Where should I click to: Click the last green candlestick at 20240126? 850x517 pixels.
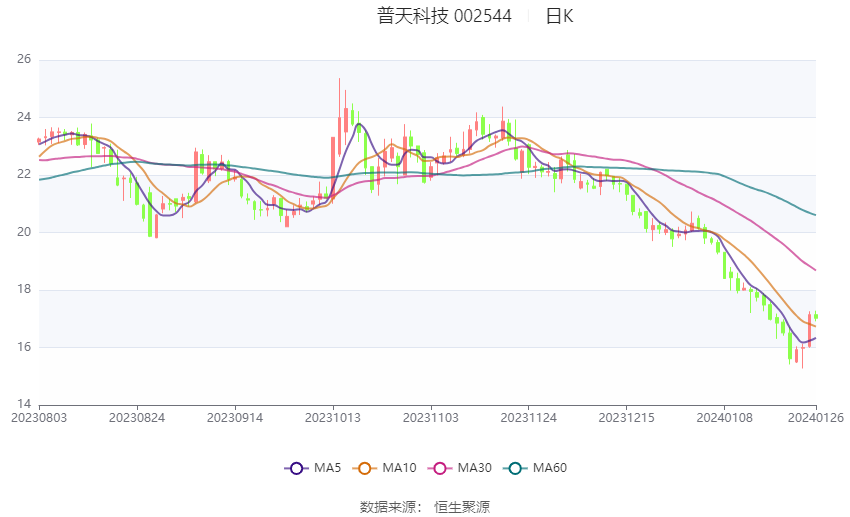(x=816, y=316)
